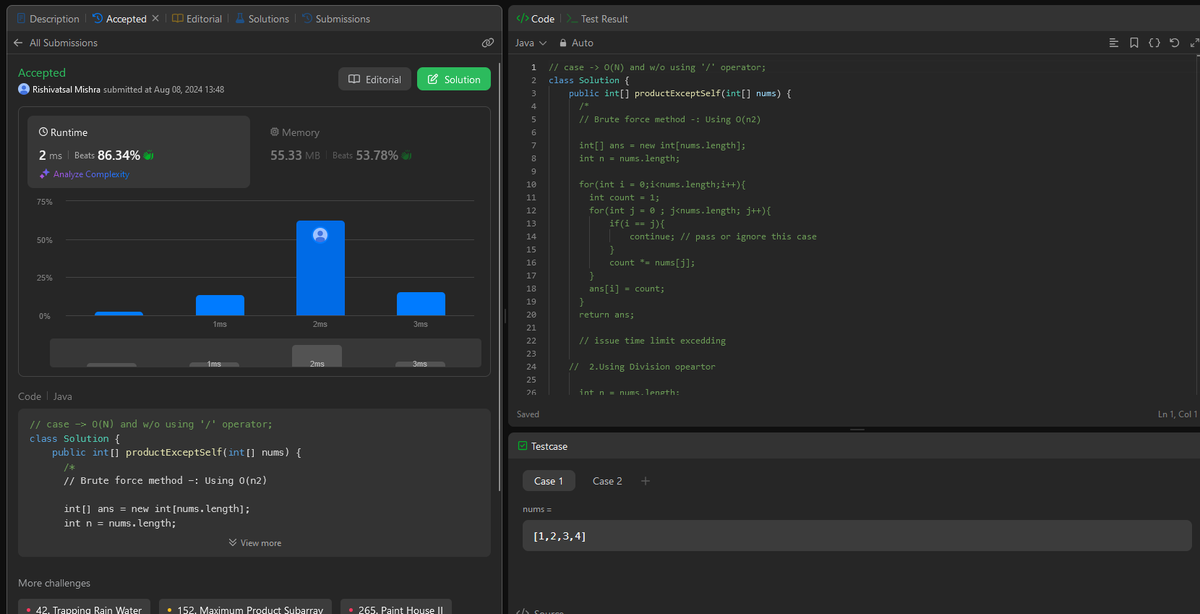This screenshot has height=614, width=1200.
Task: Click the green Solution button
Action: (x=454, y=79)
